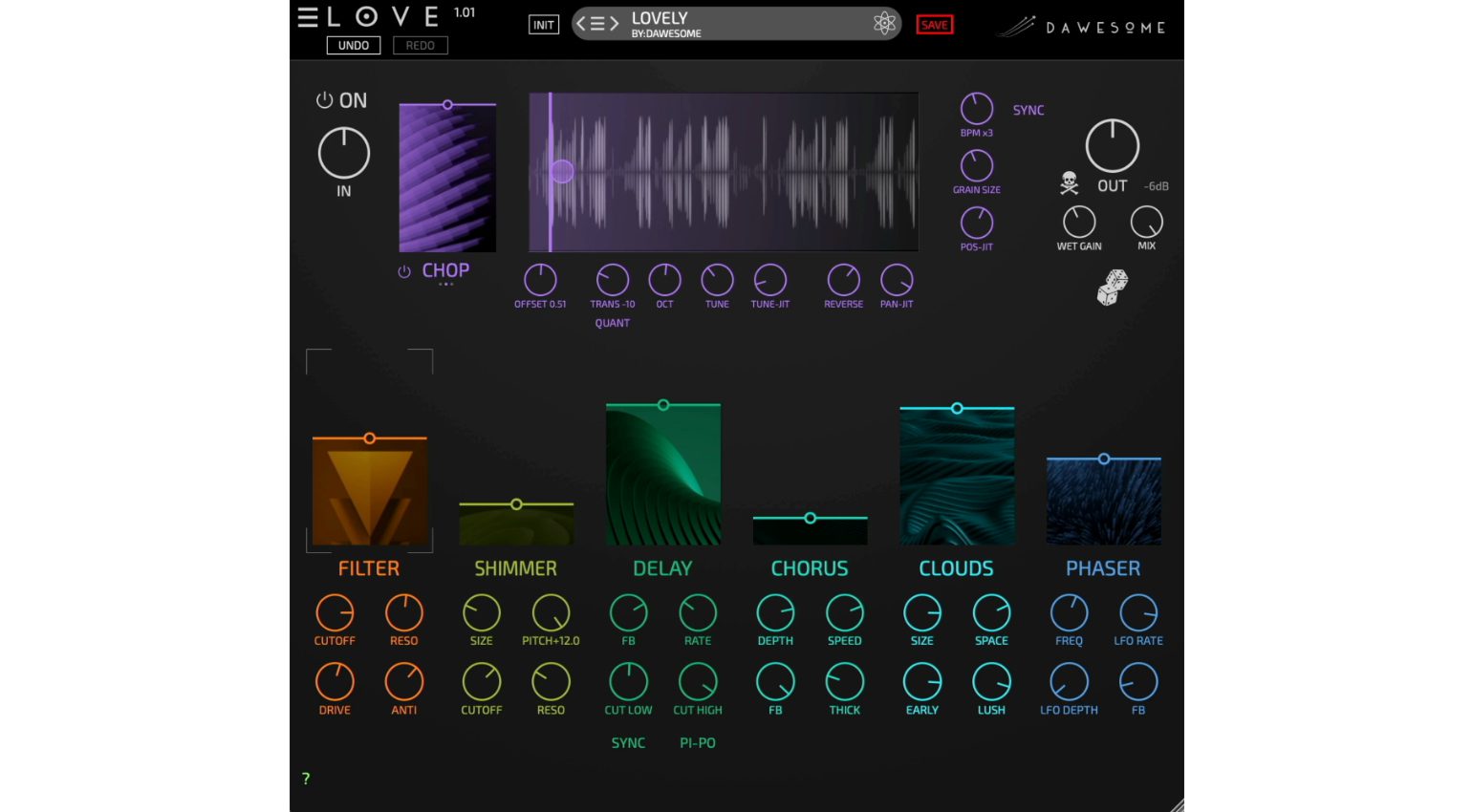Open the LOVELY preset name selector
This screenshot has width=1472, height=812.
tap(736, 24)
